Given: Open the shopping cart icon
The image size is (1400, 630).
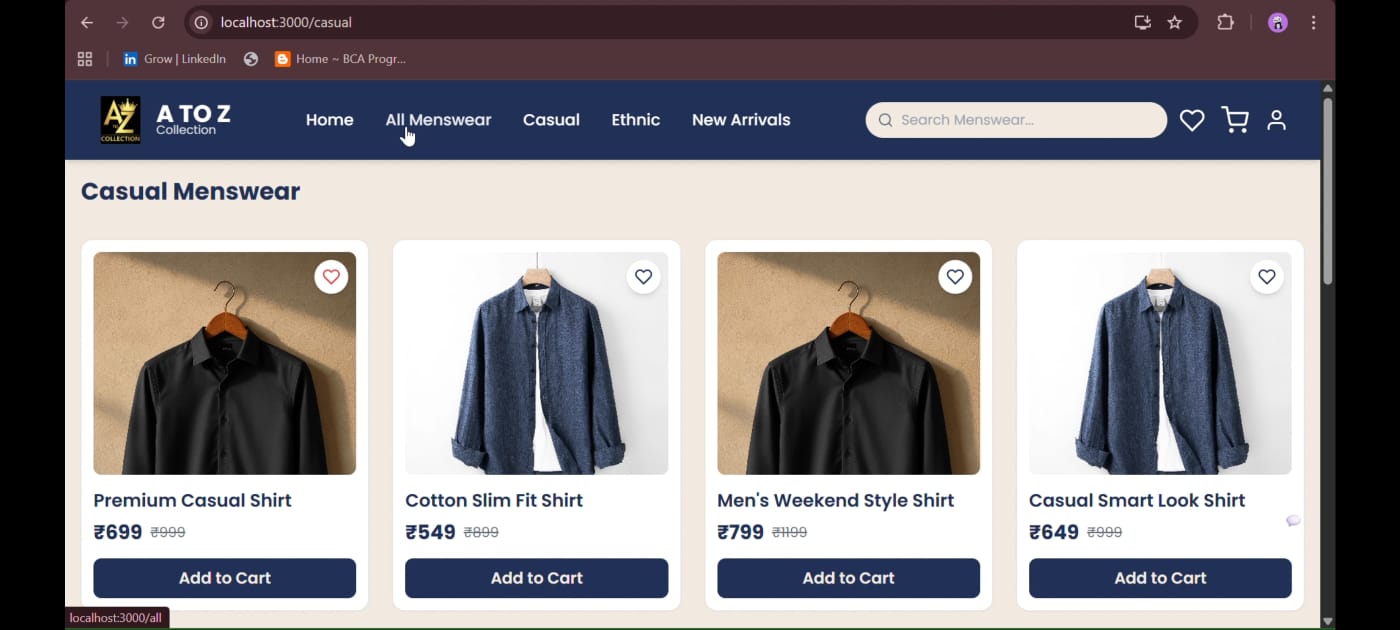Looking at the screenshot, I should 1235,120.
